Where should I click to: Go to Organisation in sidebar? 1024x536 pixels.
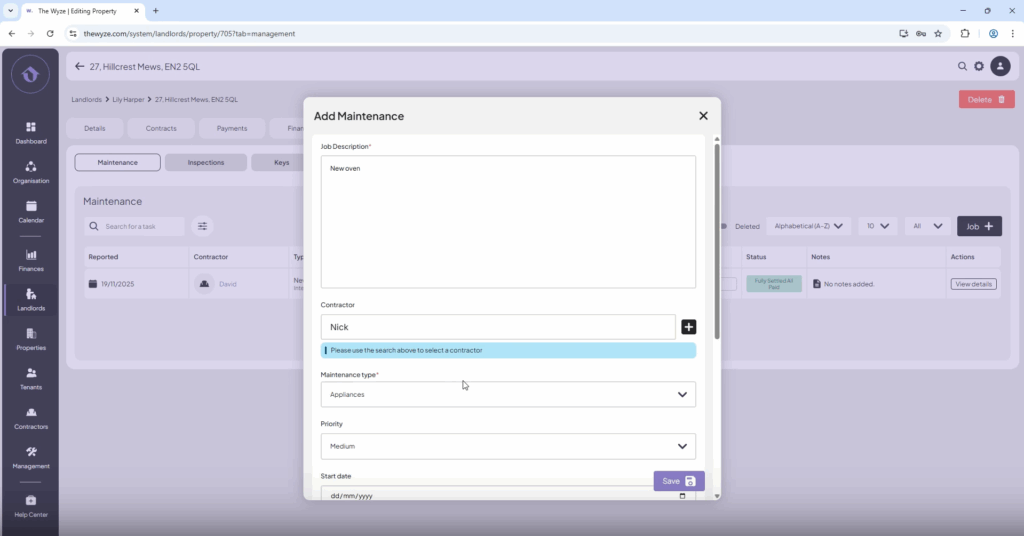[30, 171]
